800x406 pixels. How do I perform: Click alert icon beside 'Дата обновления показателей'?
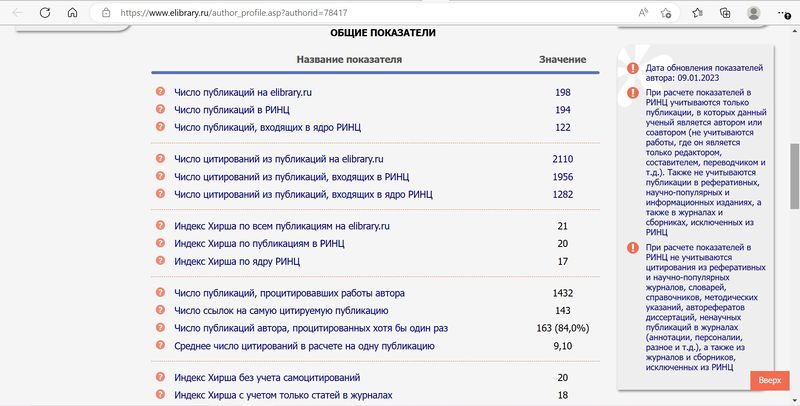pyautogui.click(x=633, y=68)
